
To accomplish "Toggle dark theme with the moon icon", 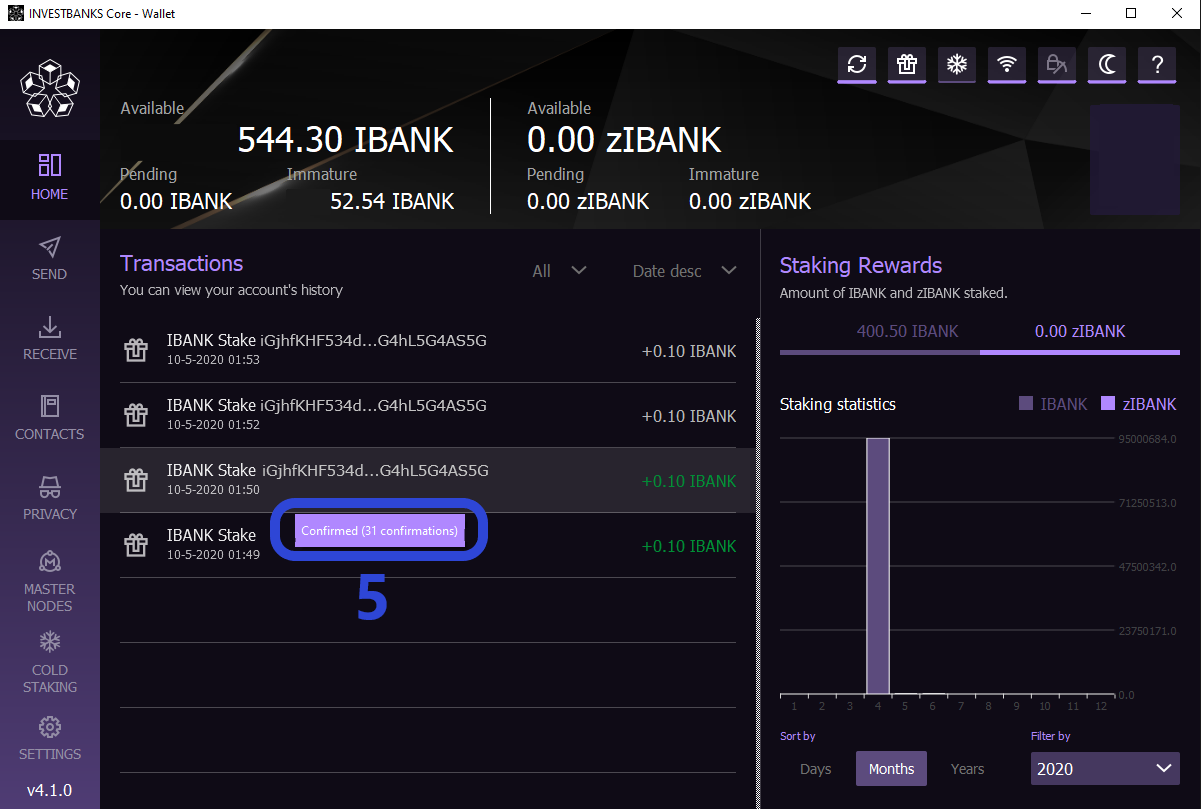I will tap(1107, 65).
